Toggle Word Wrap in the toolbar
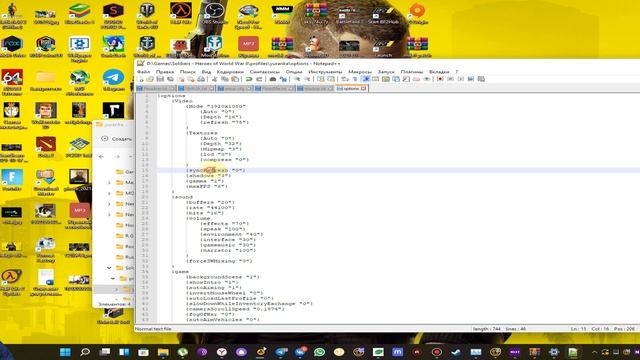 [345, 79]
